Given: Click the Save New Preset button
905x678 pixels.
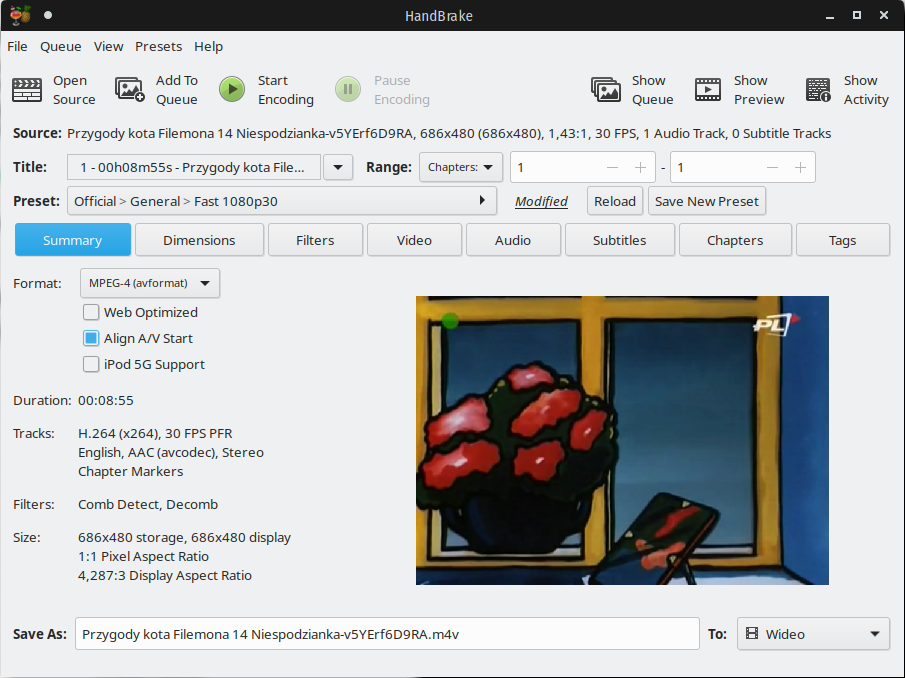Looking at the screenshot, I should coord(706,201).
